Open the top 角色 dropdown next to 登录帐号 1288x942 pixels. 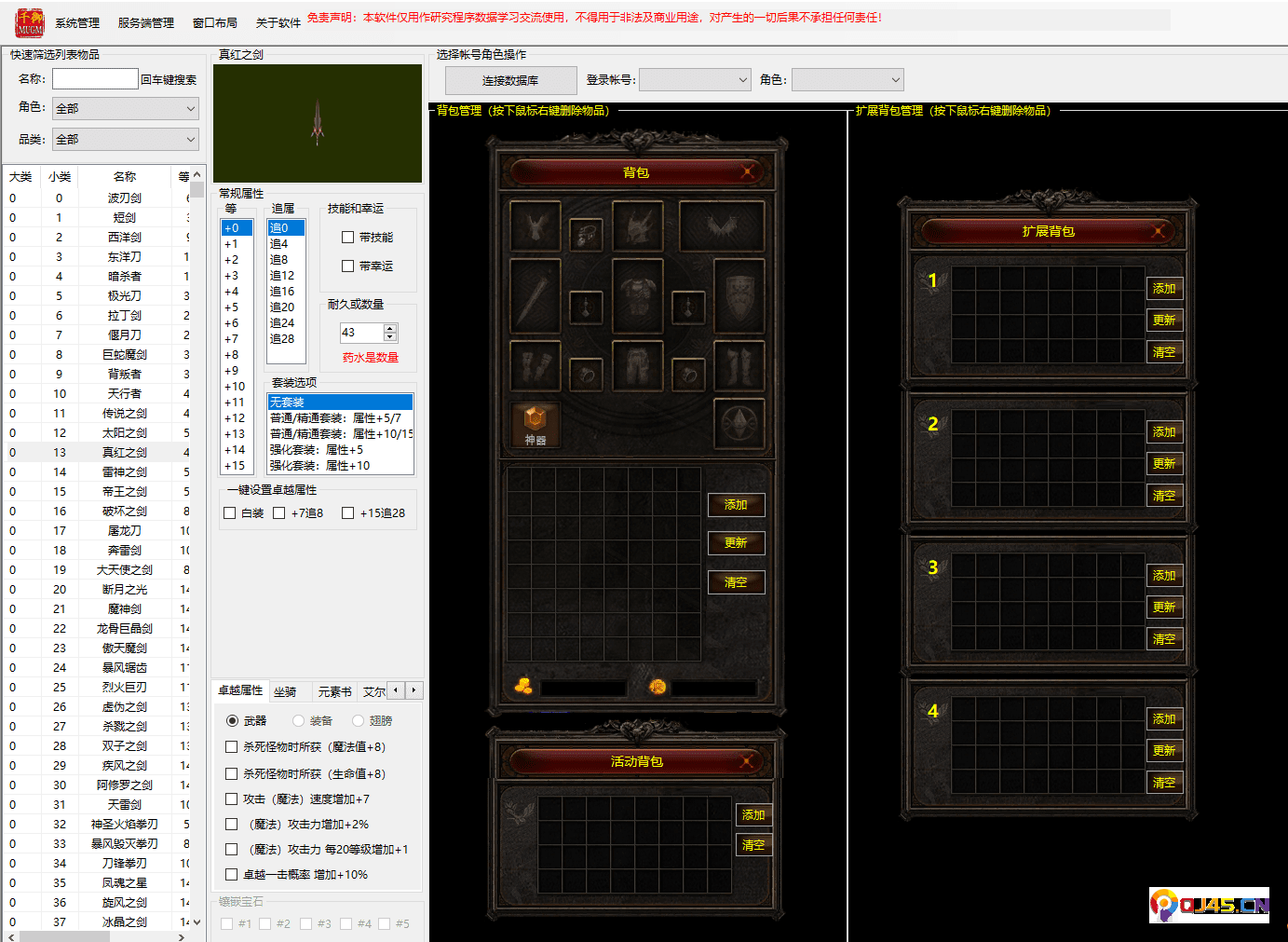[x=847, y=80]
